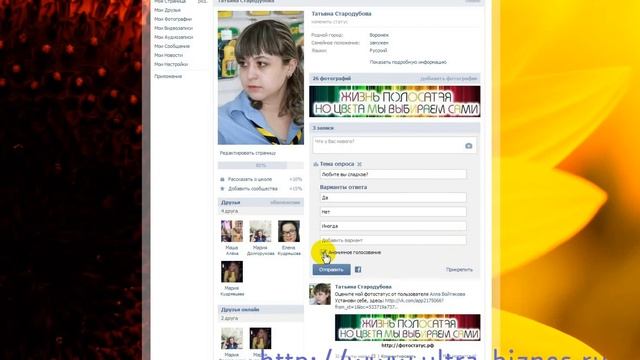
Task: Open friend avatar Маша Алёна
Action: 232,231
